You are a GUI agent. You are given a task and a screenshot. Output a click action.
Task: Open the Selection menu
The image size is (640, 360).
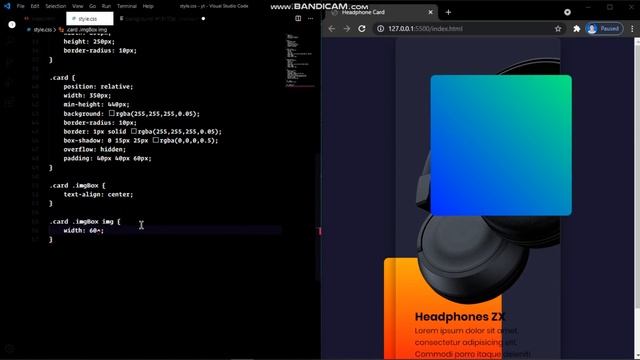tap(56, 6)
